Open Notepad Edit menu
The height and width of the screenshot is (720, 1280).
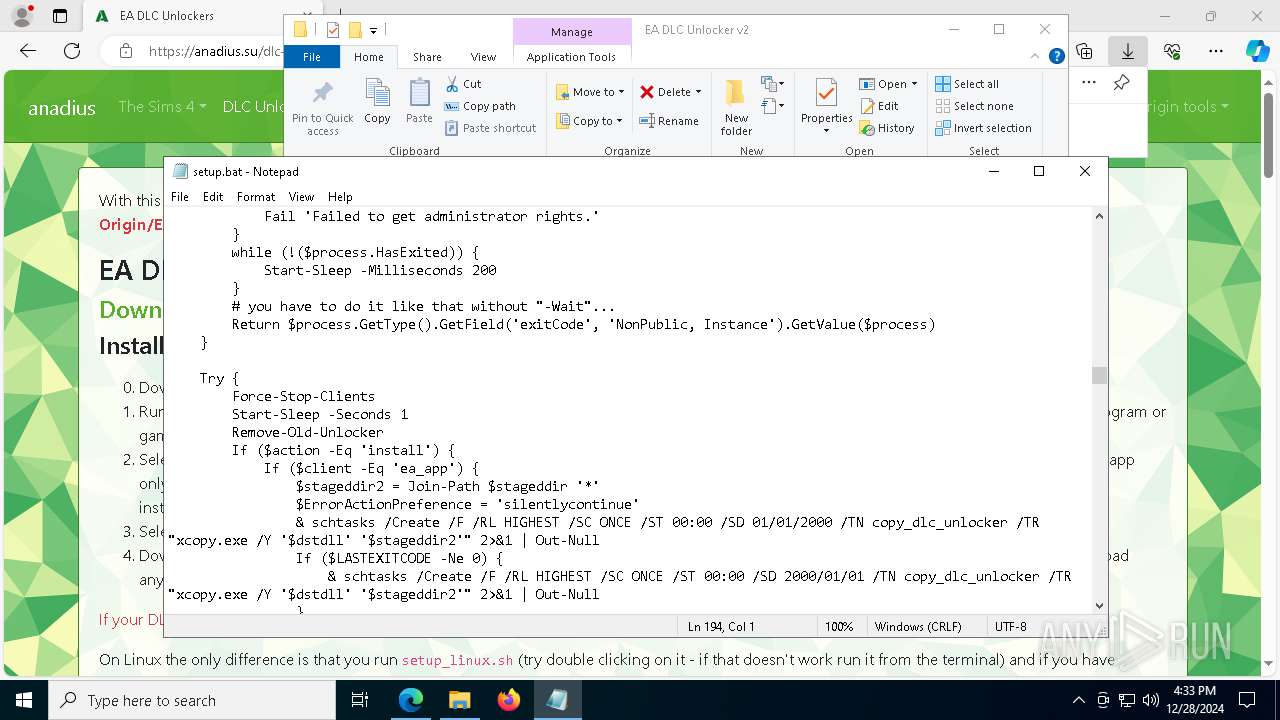[213, 197]
